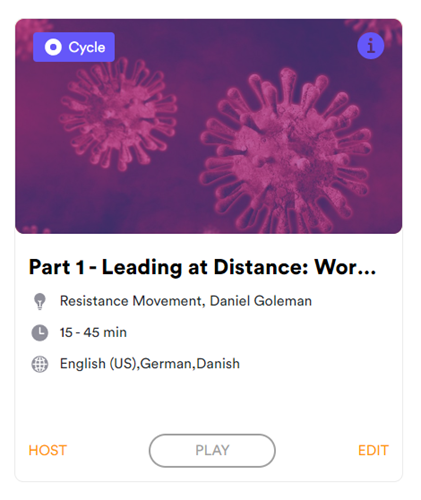421x500 pixels.
Task: Click the globe languages icon
Action: click(x=40, y=364)
